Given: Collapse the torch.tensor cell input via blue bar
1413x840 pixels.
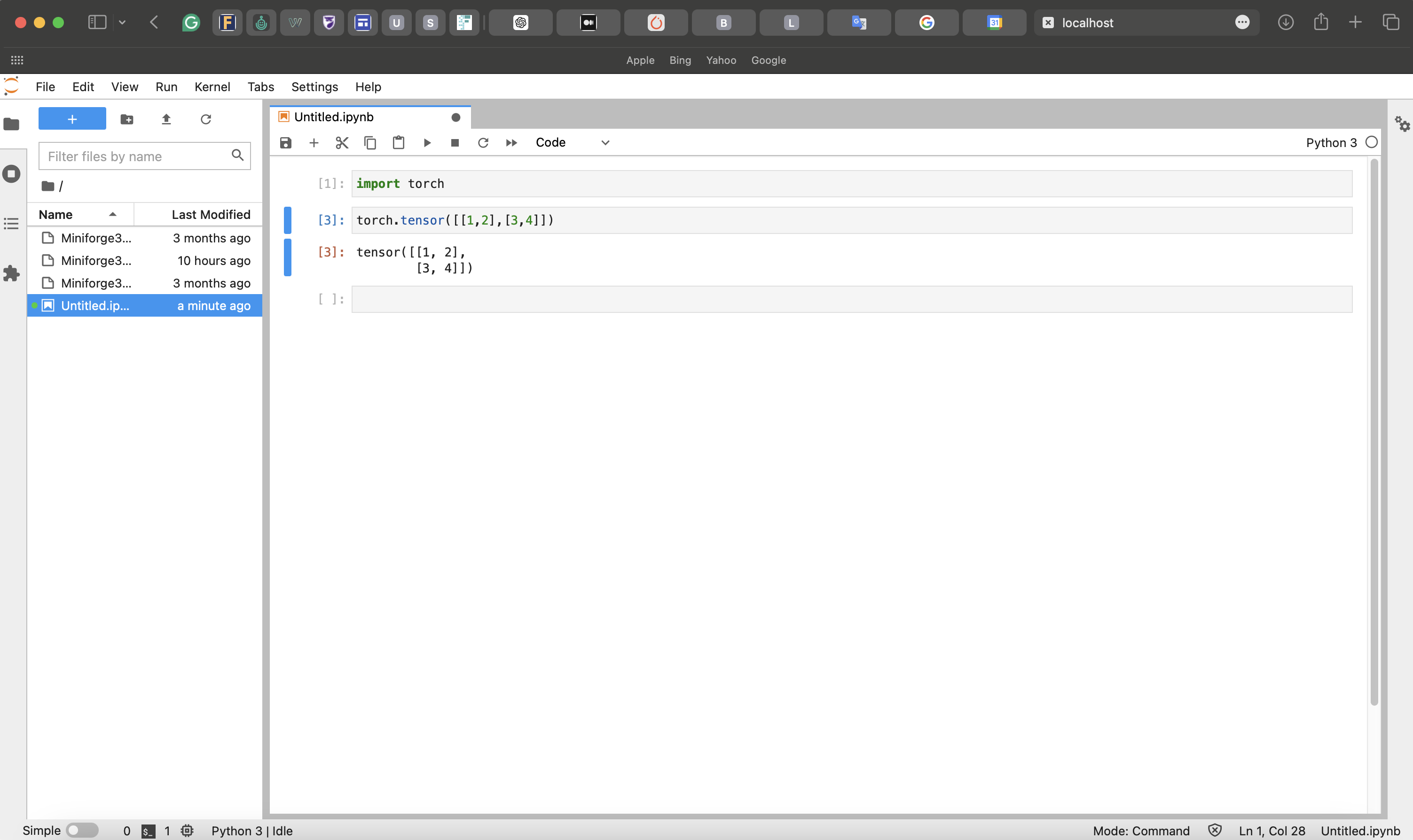Looking at the screenshot, I should click(x=288, y=220).
